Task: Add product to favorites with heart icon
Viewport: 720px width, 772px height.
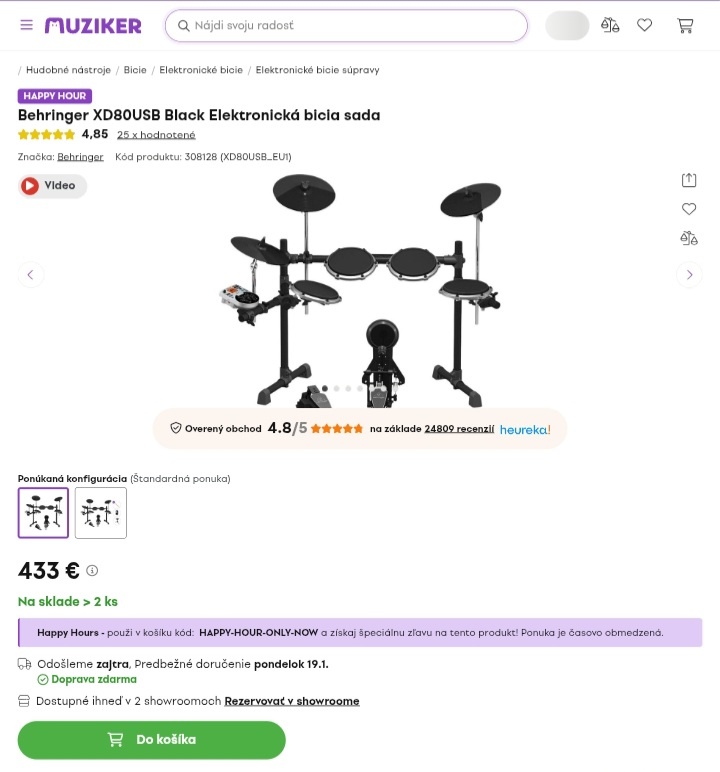Action: [x=689, y=209]
